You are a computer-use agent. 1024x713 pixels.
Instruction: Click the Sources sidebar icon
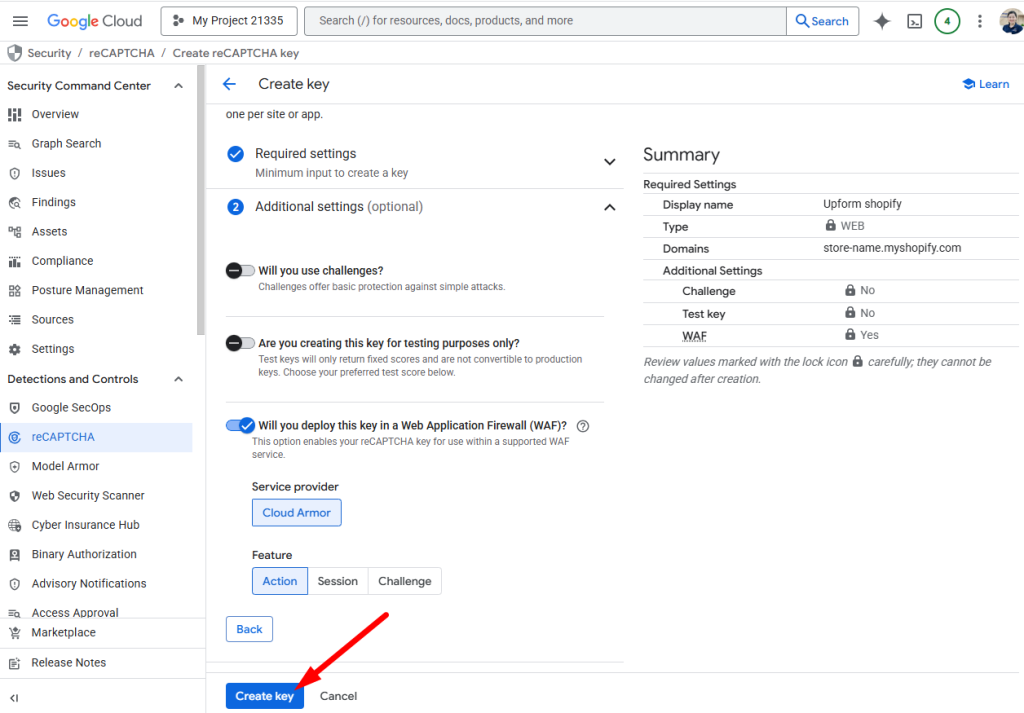tap(14, 320)
